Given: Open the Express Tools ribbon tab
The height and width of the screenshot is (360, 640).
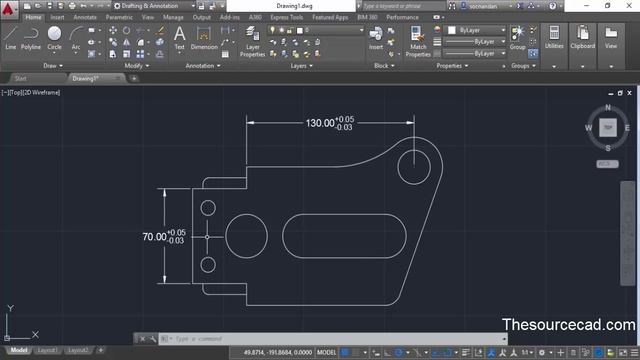Looking at the screenshot, I should click(287, 18).
